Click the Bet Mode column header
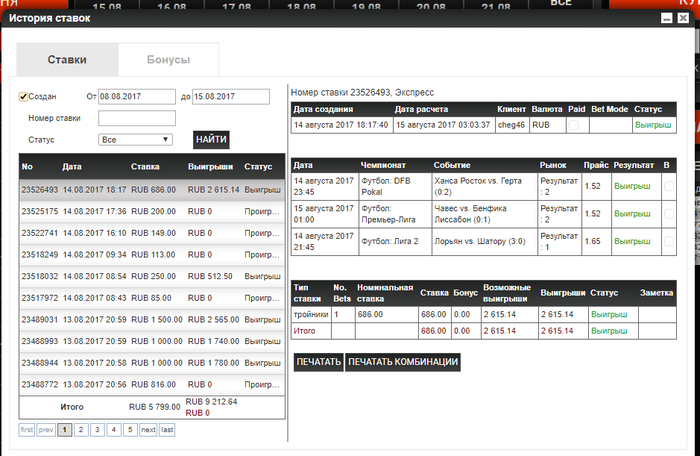Viewport: 700px width, 456px height. click(x=609, y=109)
